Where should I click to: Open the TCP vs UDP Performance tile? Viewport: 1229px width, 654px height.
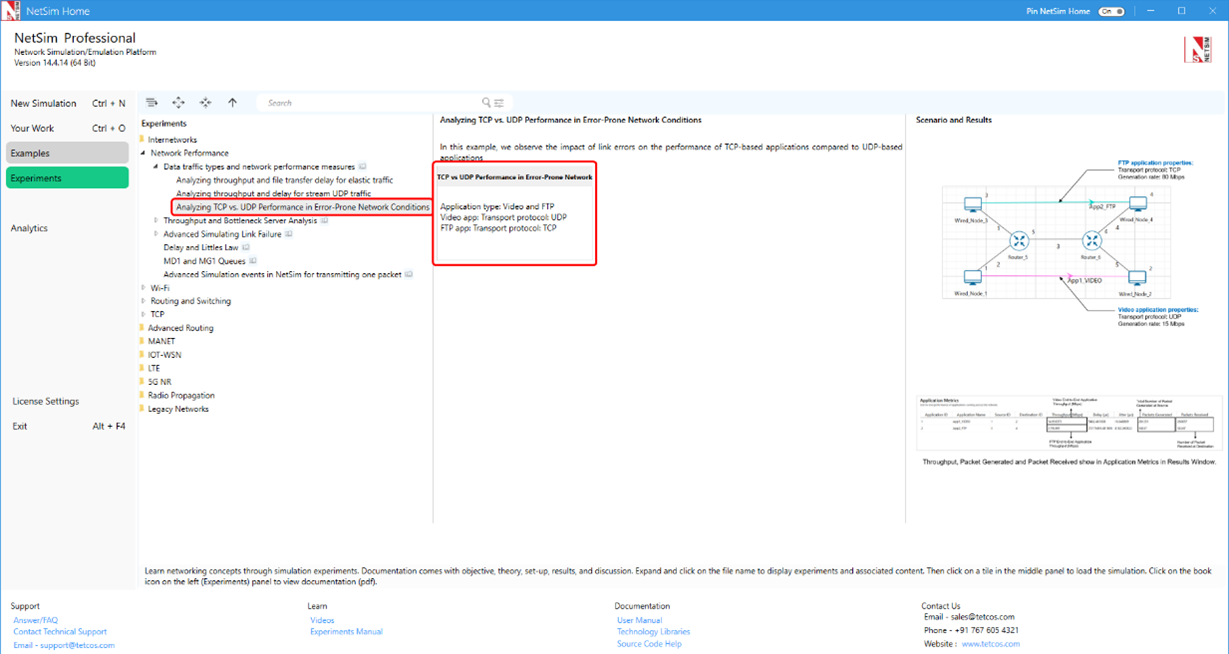tap(514, 213)
